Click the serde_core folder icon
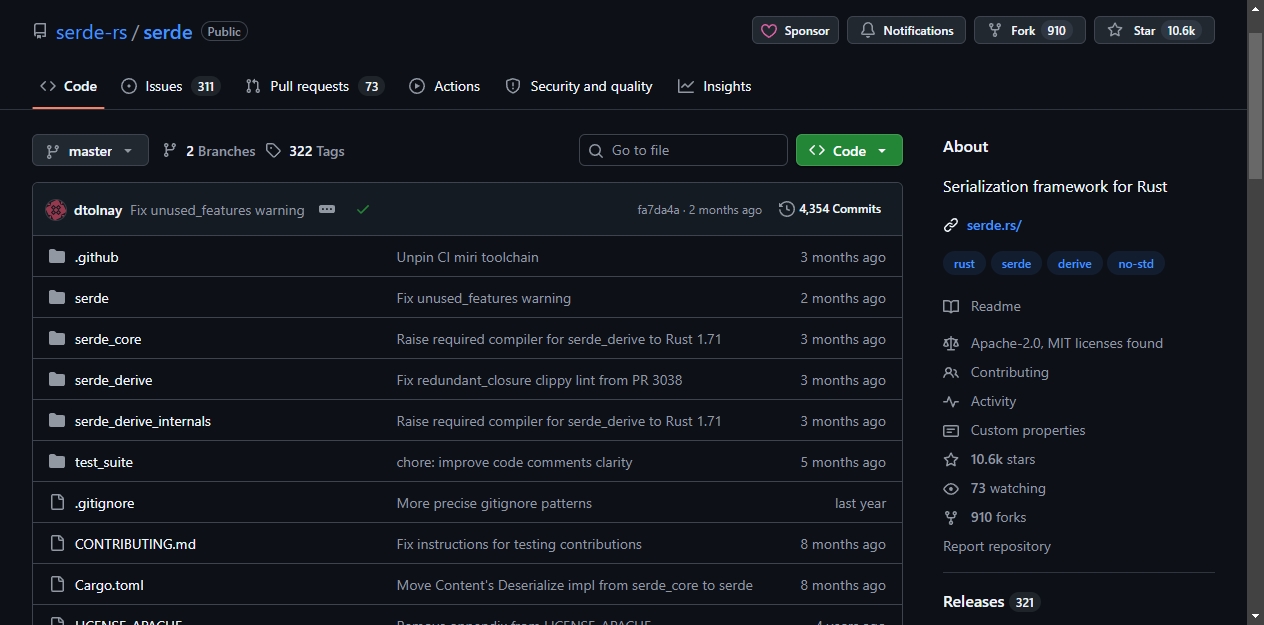Image resolution: width=1264 pixels, height=625 pixels. 57,339
